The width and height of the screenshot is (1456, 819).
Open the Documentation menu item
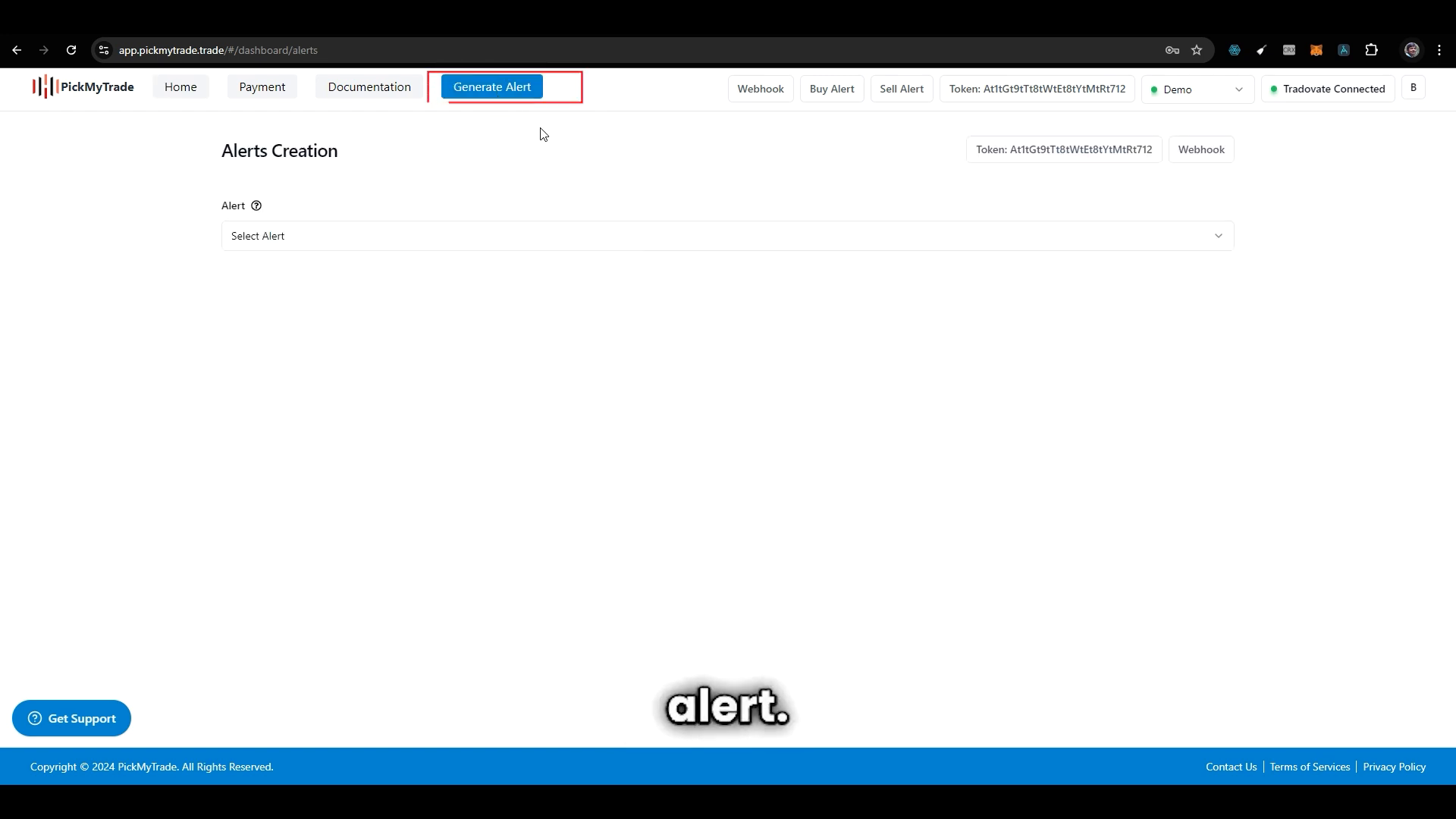click(x=369, y=86)
